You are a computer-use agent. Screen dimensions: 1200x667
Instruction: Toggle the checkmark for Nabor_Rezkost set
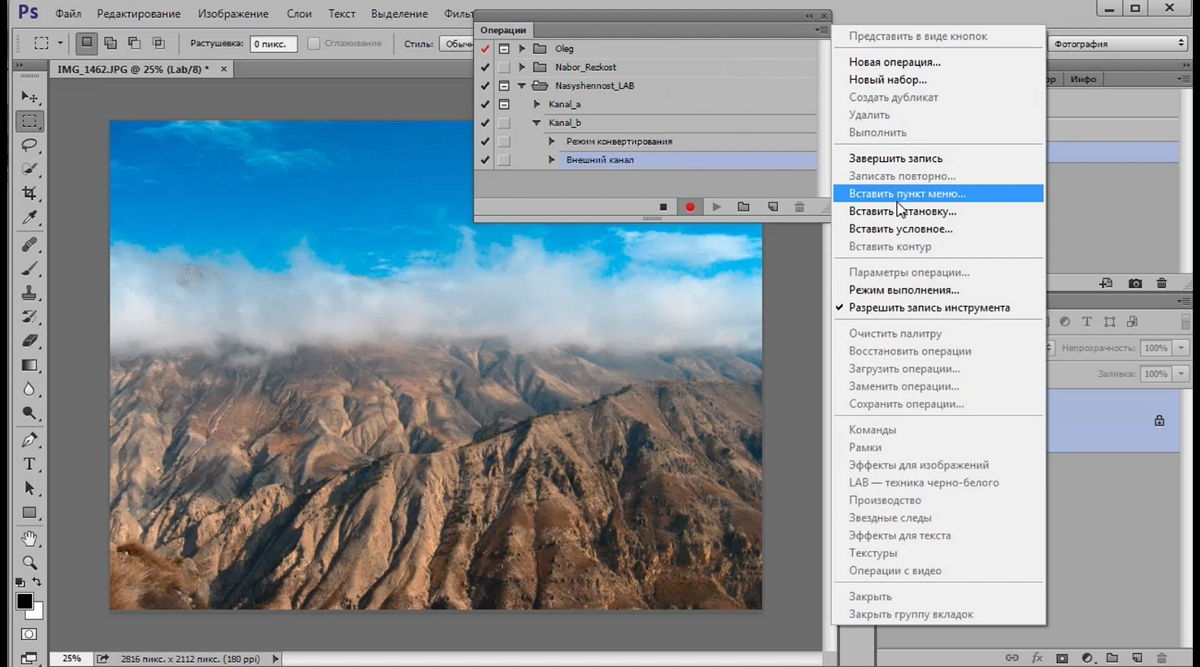[x=485, y=67]
